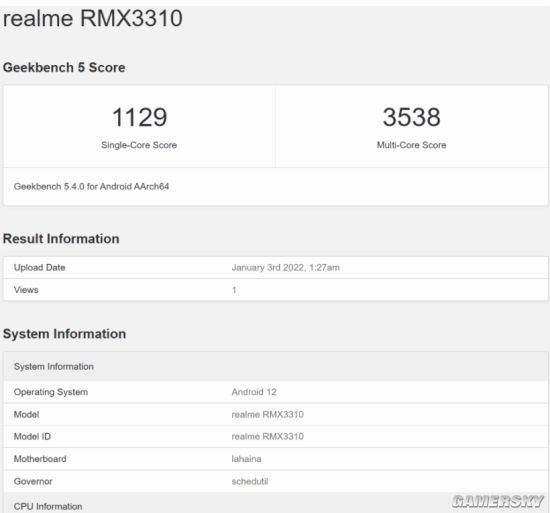Select the multi-core score 3538
Image resolution: width=550 pixels, height=513 pixels.
[x=411, y=117]
